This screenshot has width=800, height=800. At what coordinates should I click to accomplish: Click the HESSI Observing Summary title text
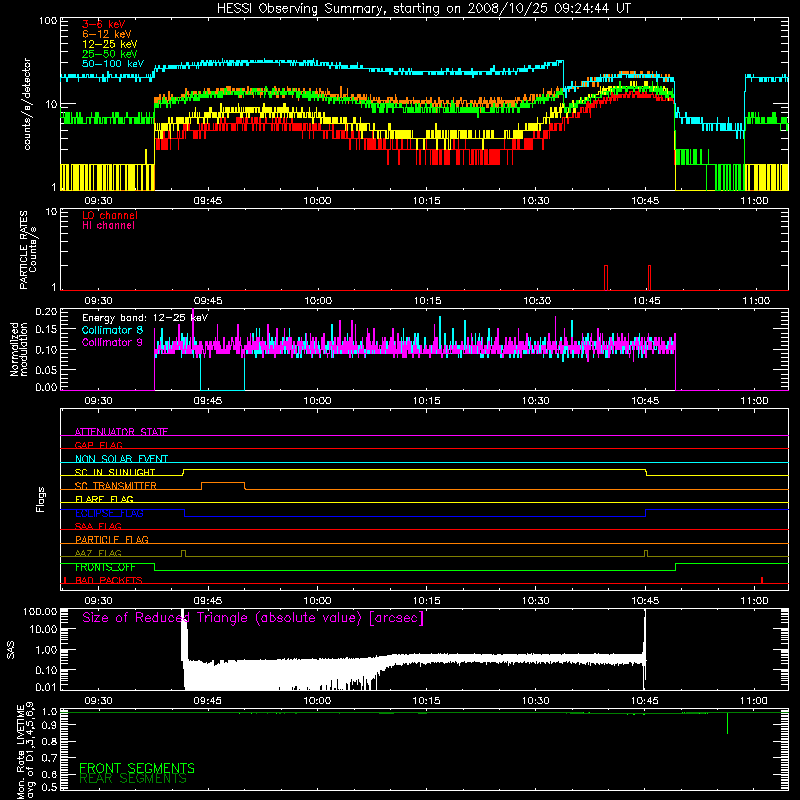(x=424, y=9)
